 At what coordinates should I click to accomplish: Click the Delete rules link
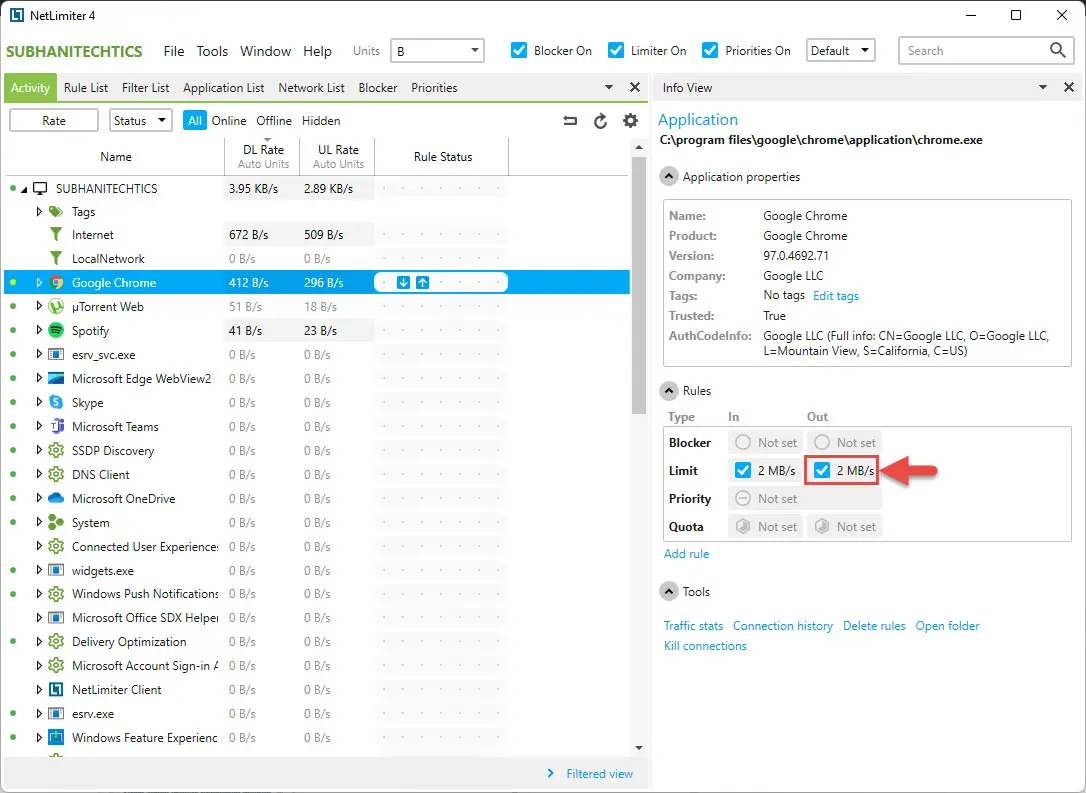874,625
